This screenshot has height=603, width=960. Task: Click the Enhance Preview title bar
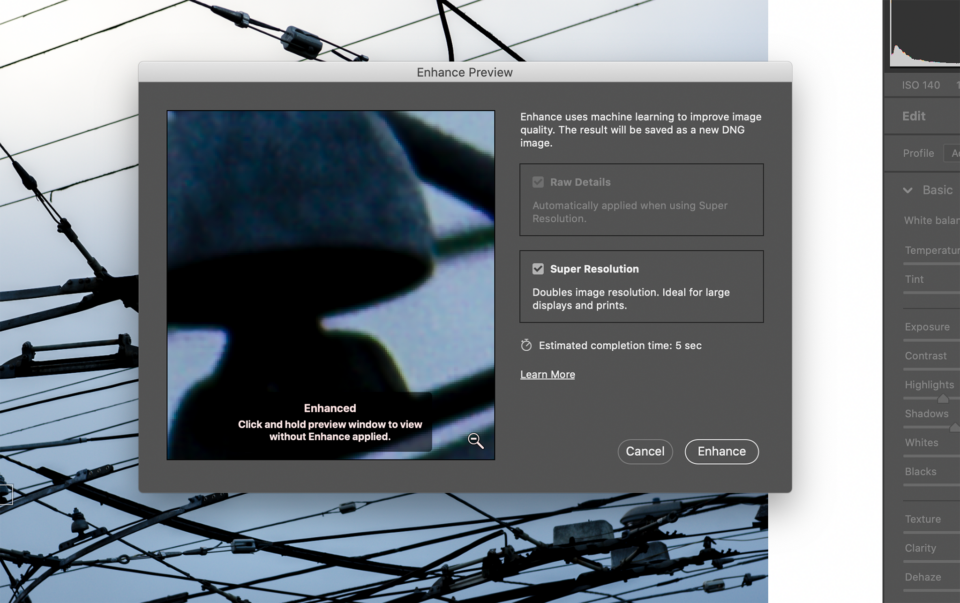[x=464, y=73]
